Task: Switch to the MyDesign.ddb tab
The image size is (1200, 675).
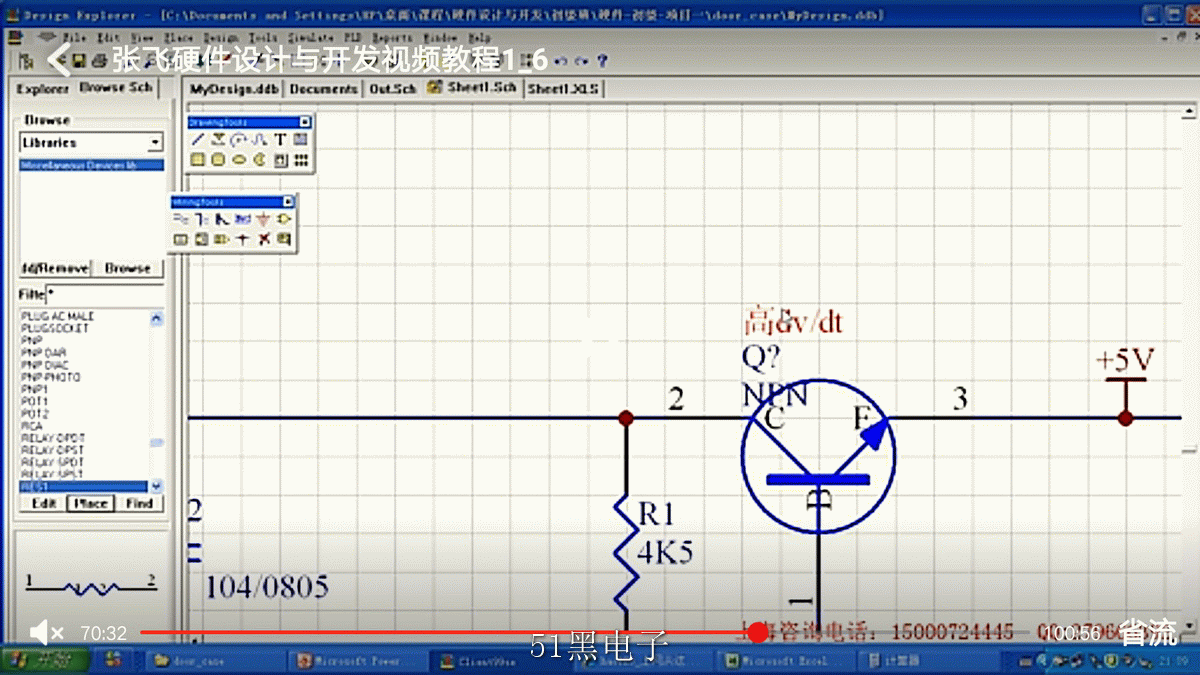Action: 235,89
